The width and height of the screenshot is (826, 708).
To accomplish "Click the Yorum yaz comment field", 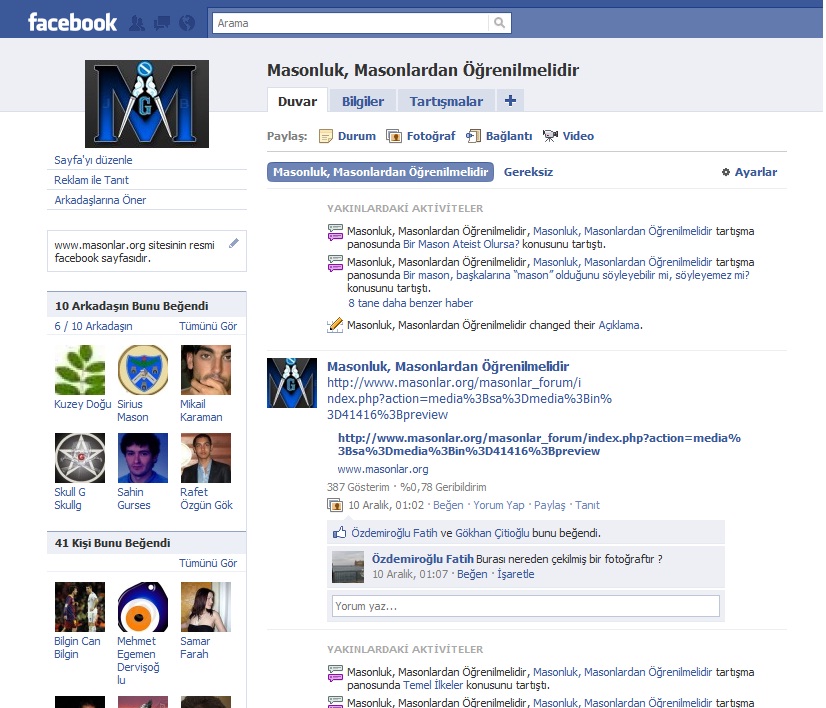I will click(x=525, y=606).
